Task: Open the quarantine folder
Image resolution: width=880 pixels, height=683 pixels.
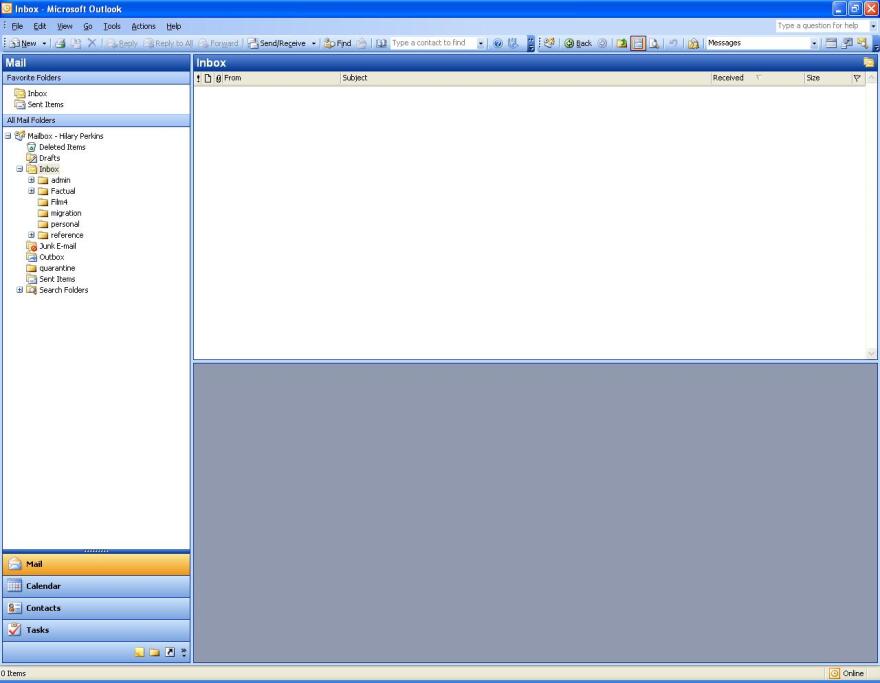Action: point(58,267)
